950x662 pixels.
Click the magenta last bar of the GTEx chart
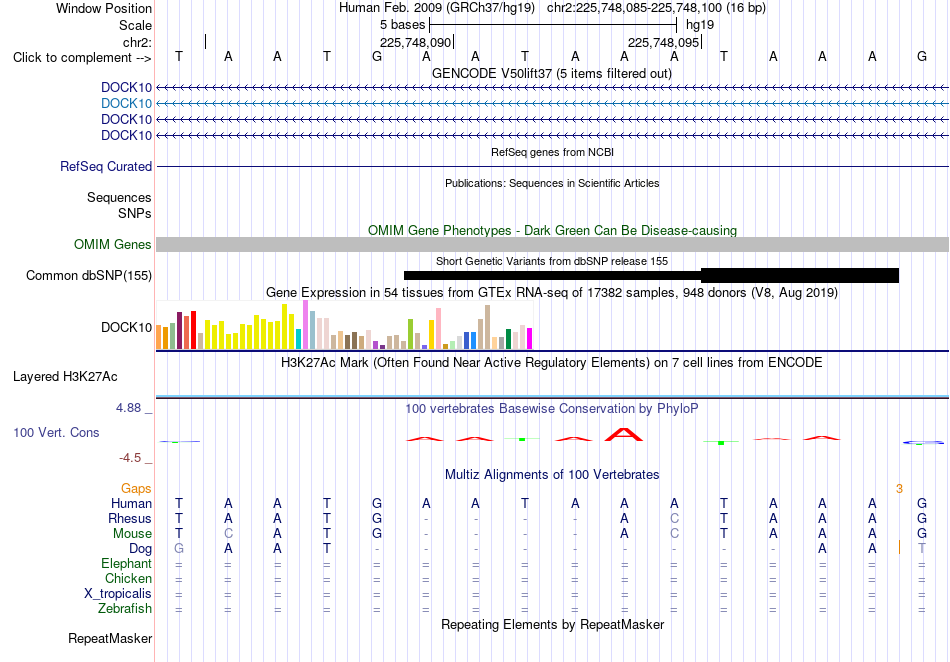(x=530, y=339)
